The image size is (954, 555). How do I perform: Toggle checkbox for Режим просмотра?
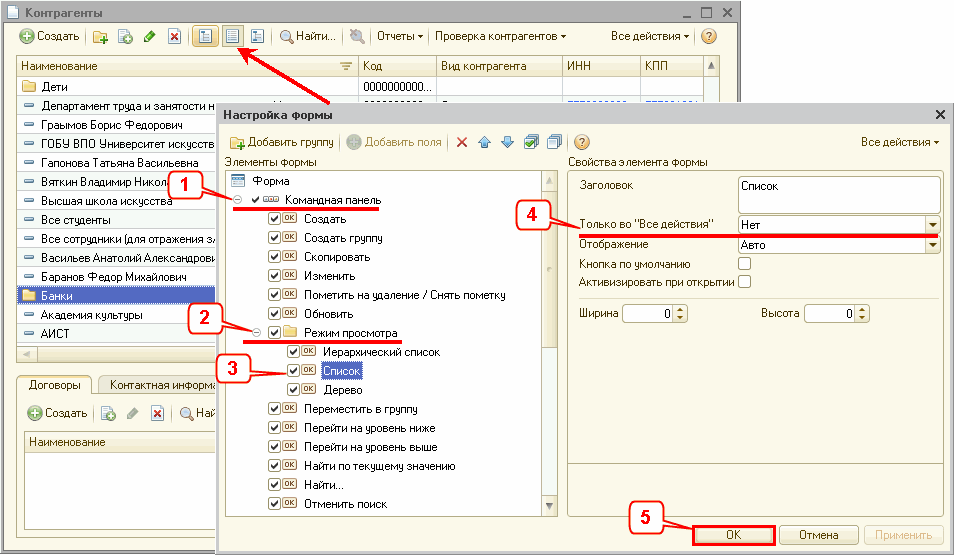pos(274,332)
